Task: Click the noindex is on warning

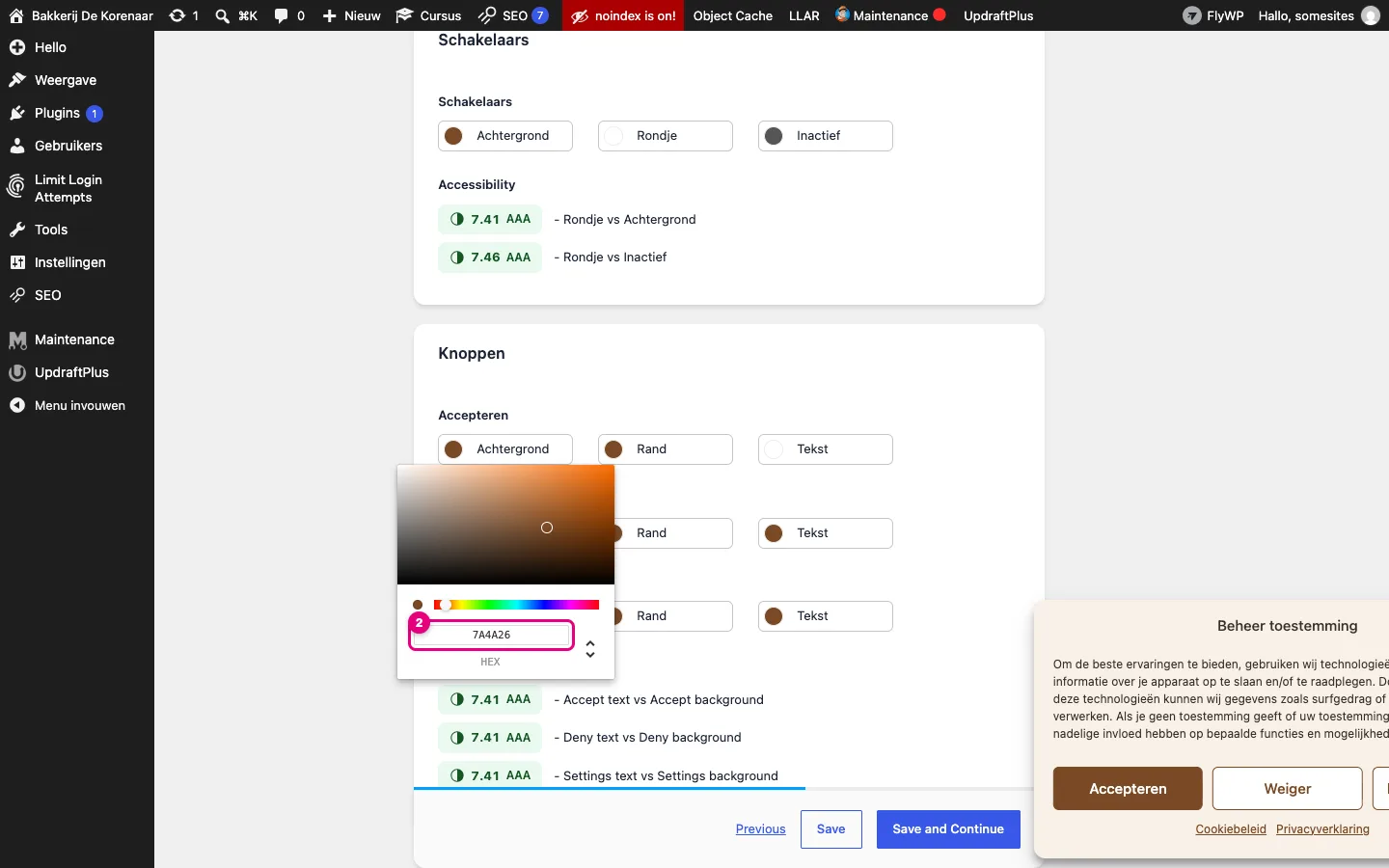Action: tap(623, 15)
